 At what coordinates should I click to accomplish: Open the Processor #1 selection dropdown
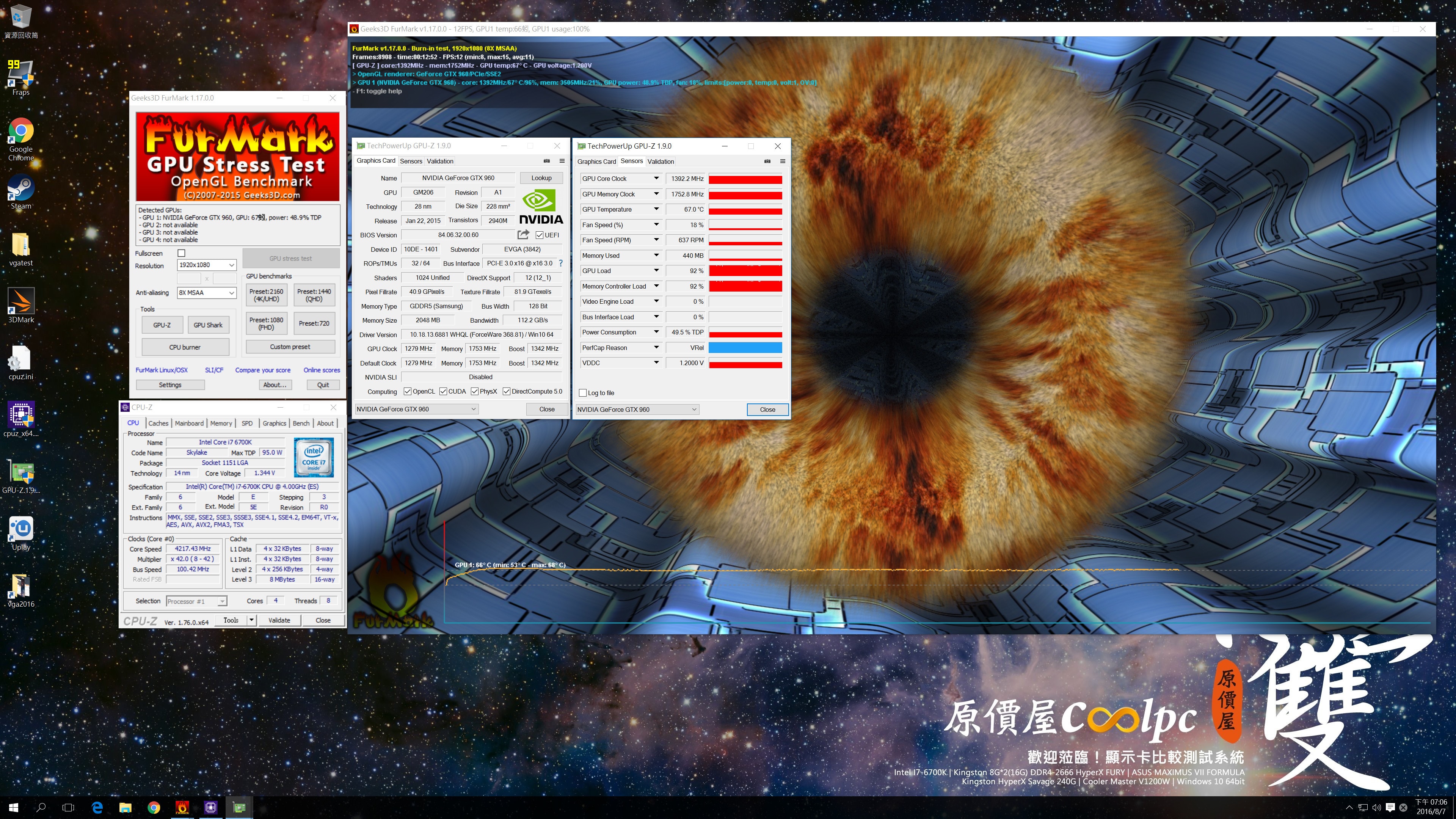pos(197,601)
